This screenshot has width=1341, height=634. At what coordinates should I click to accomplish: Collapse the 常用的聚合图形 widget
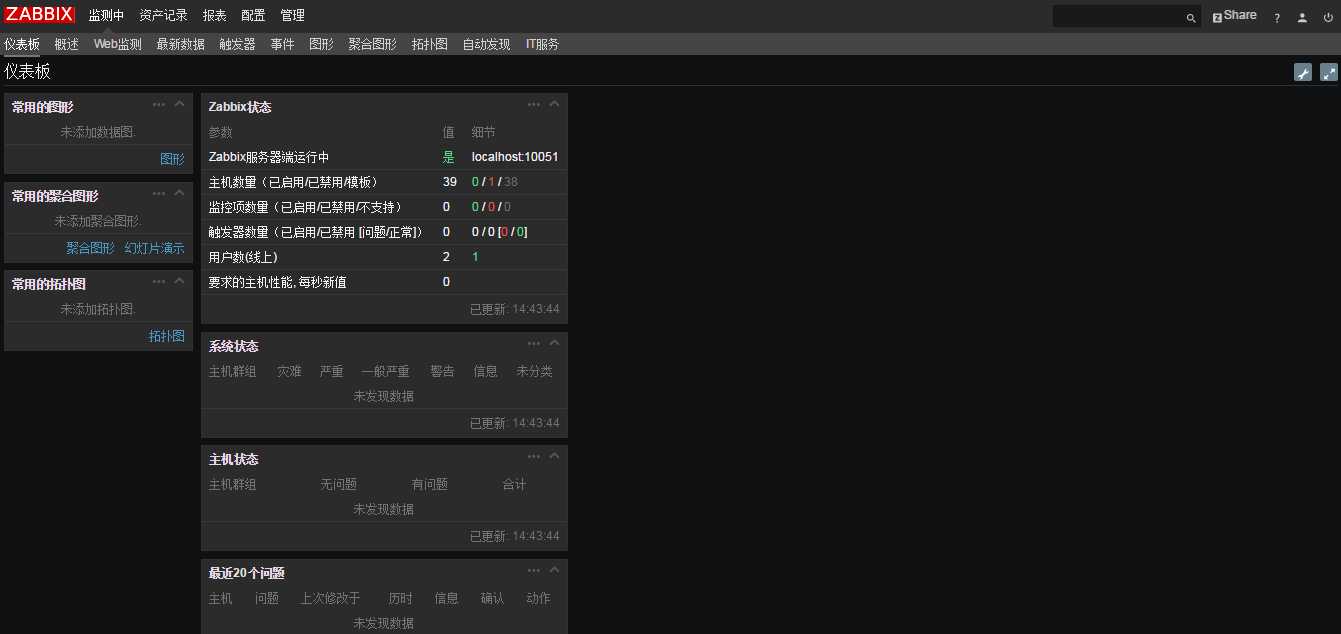(180, 192)
